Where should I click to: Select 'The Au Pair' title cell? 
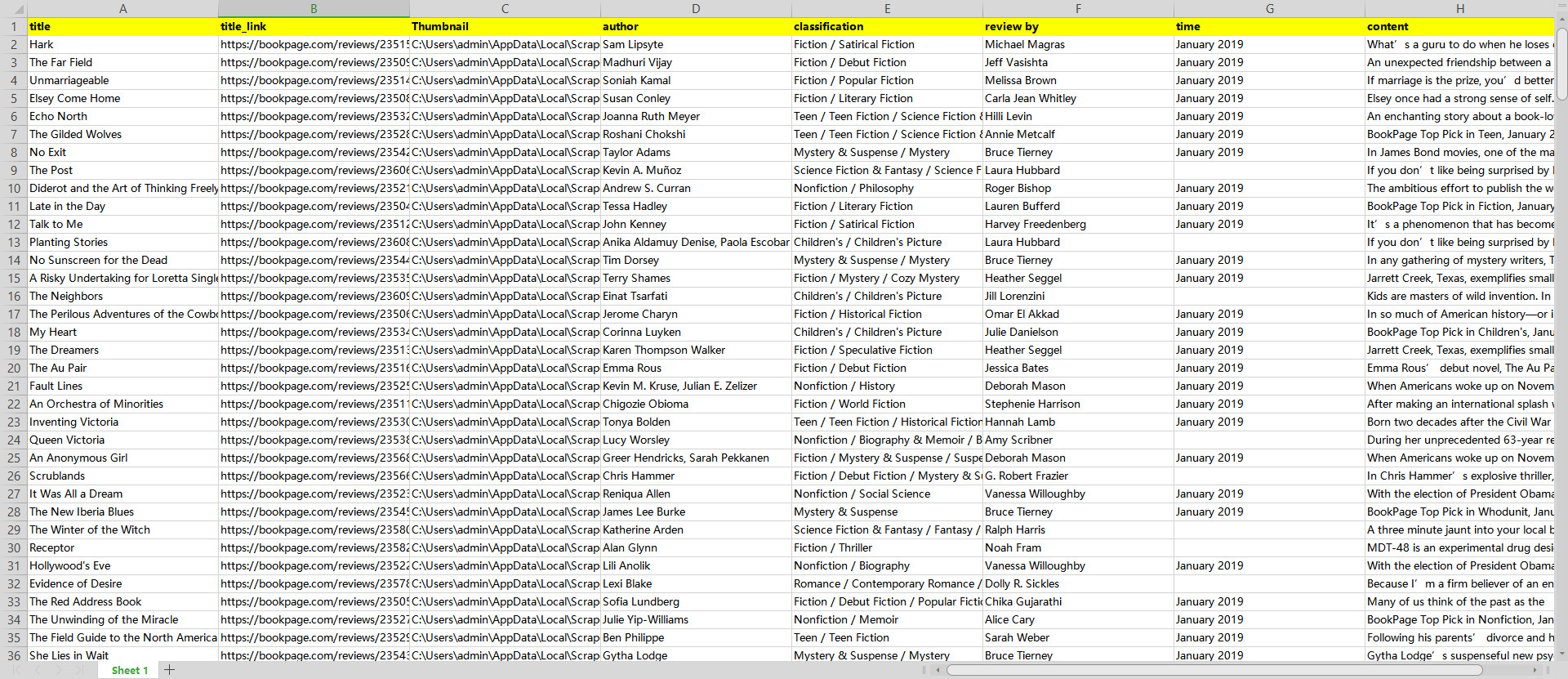pos(123,368)
